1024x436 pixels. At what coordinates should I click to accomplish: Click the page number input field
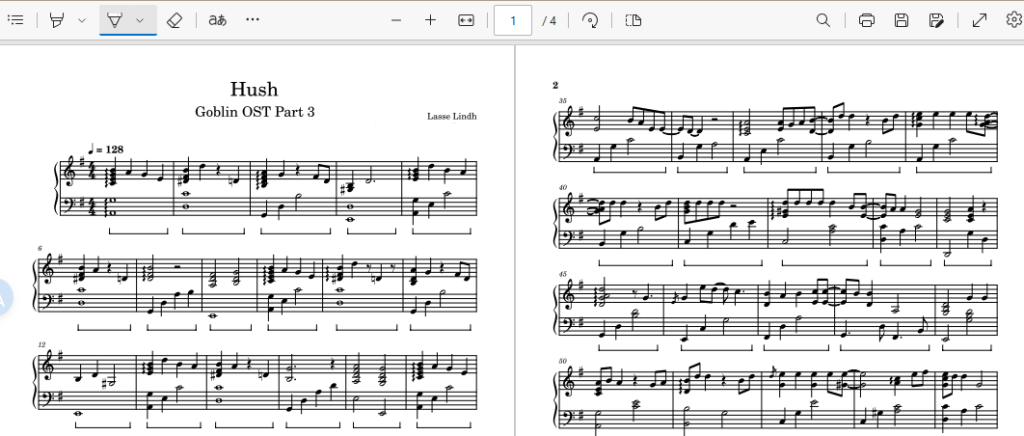point(513,20)
